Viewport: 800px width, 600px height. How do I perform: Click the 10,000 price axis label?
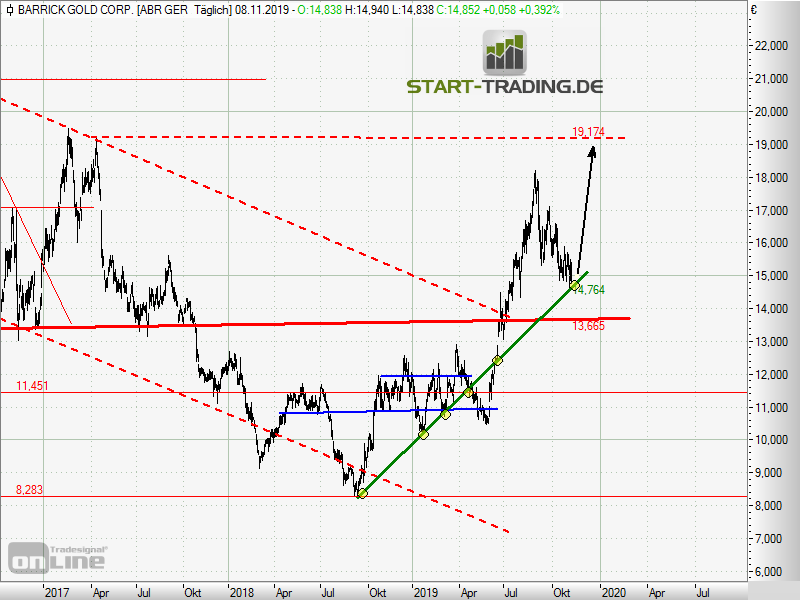(x=771, y=440)
